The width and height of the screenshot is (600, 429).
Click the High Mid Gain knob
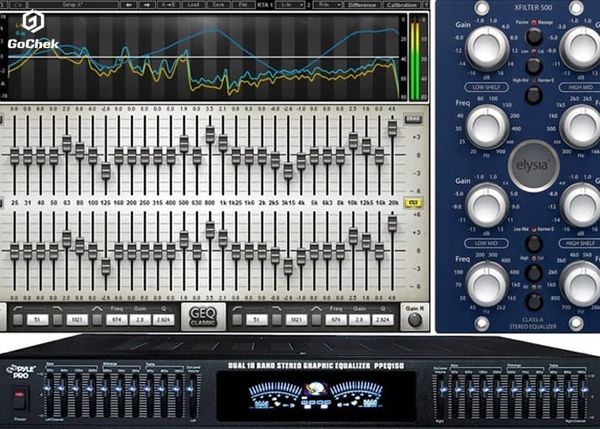coord(580,49)
